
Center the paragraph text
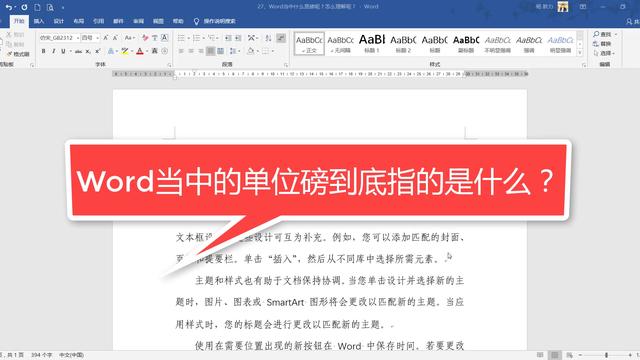coord(191,51)
